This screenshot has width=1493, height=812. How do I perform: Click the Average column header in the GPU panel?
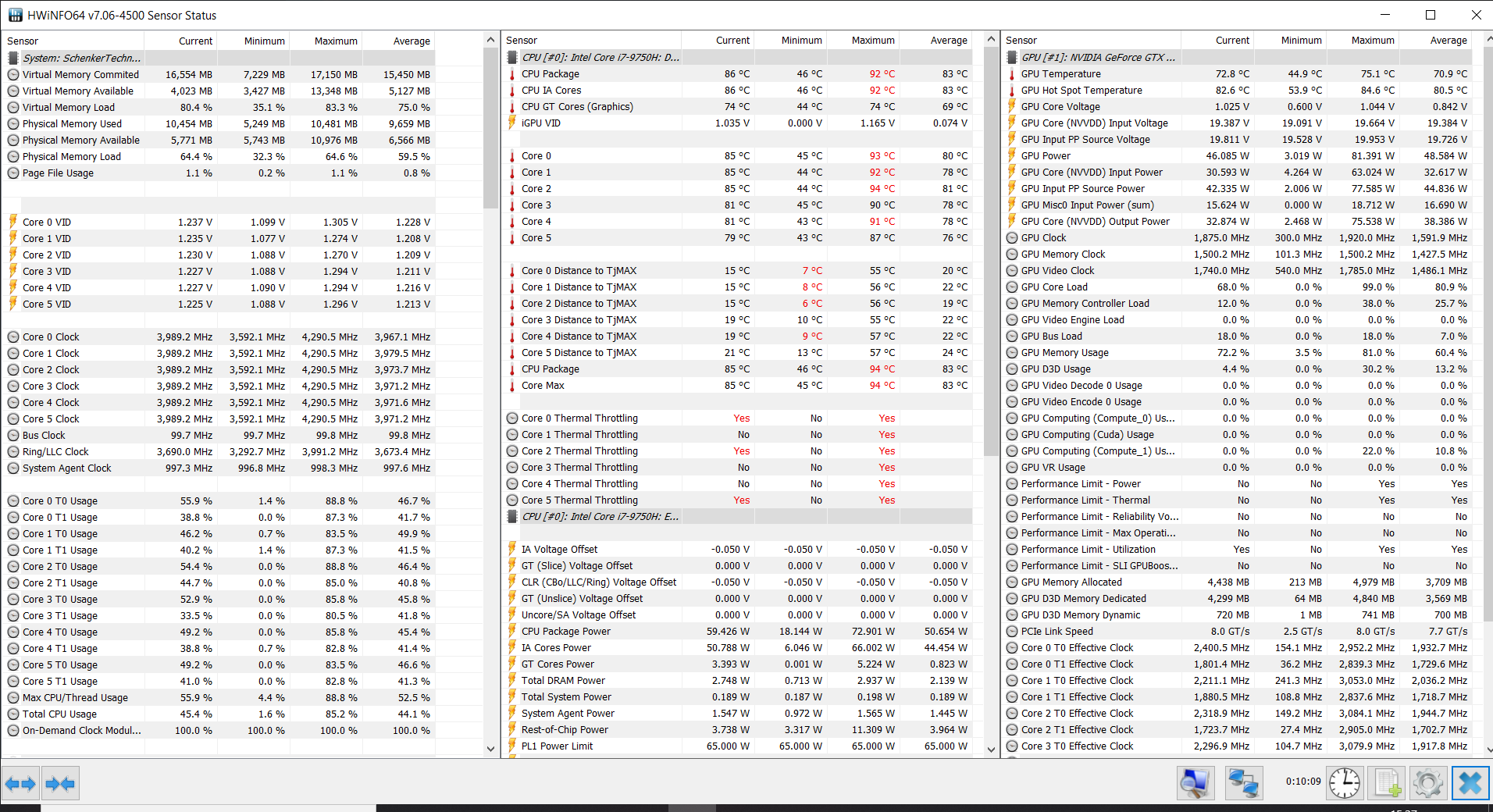point(1436,40)
